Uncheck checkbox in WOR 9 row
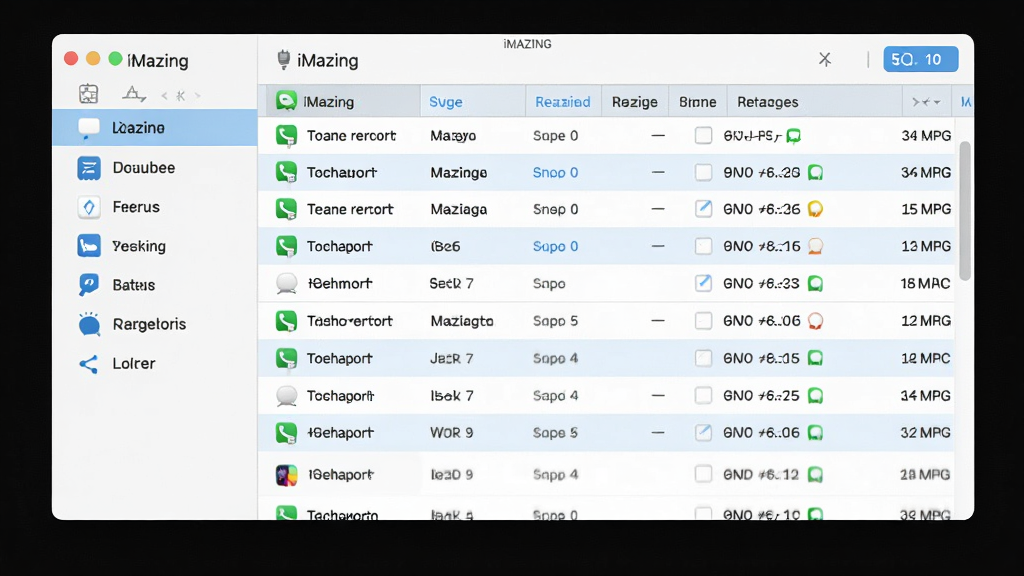 (x=703, y=432)
